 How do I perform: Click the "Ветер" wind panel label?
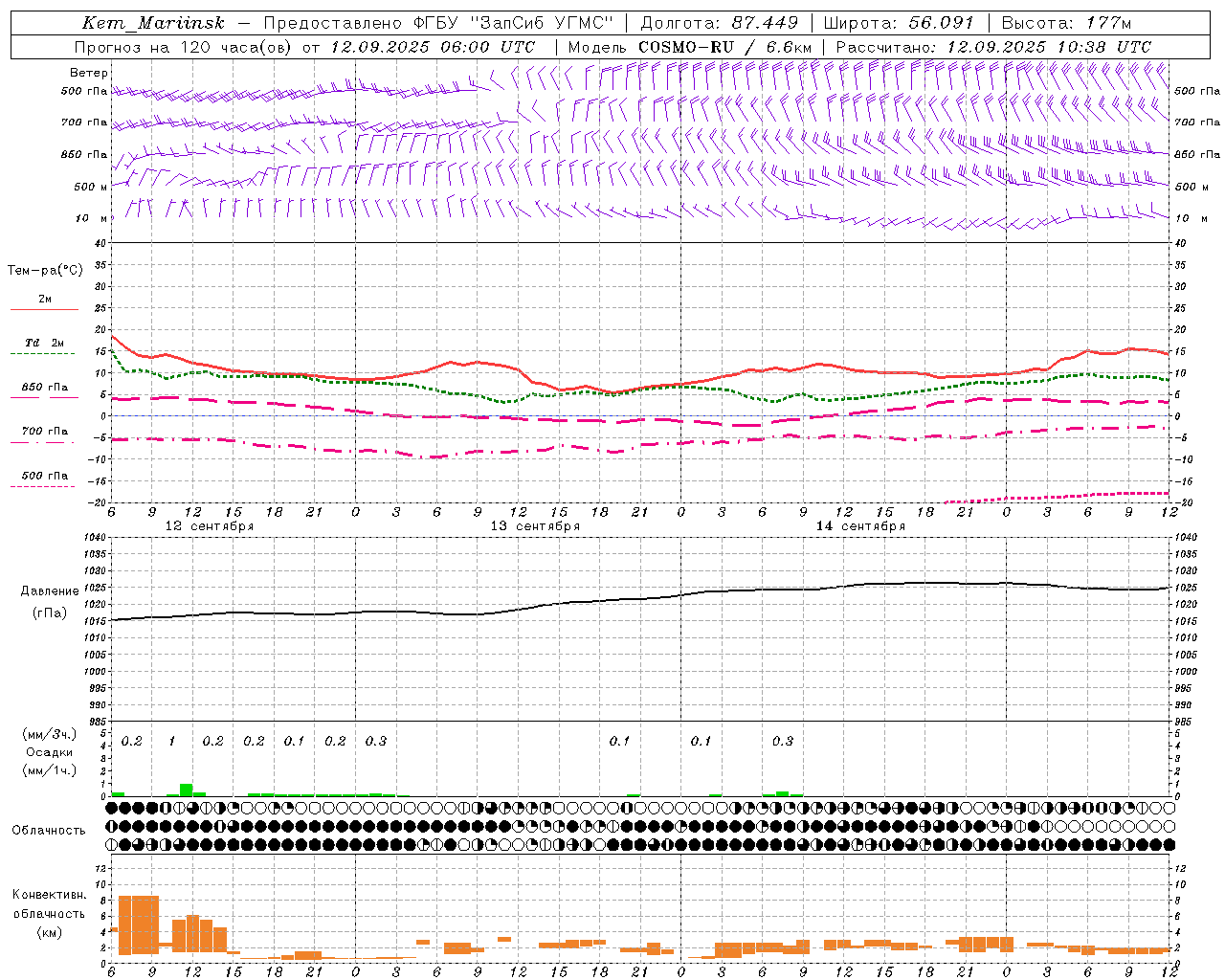[89, 73]
